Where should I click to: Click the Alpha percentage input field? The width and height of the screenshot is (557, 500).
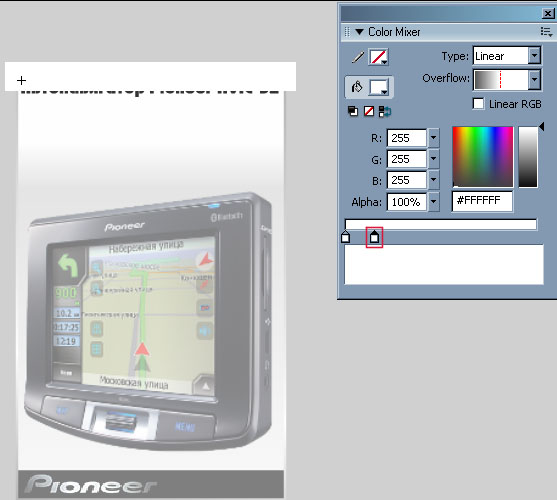click(406, 202)
